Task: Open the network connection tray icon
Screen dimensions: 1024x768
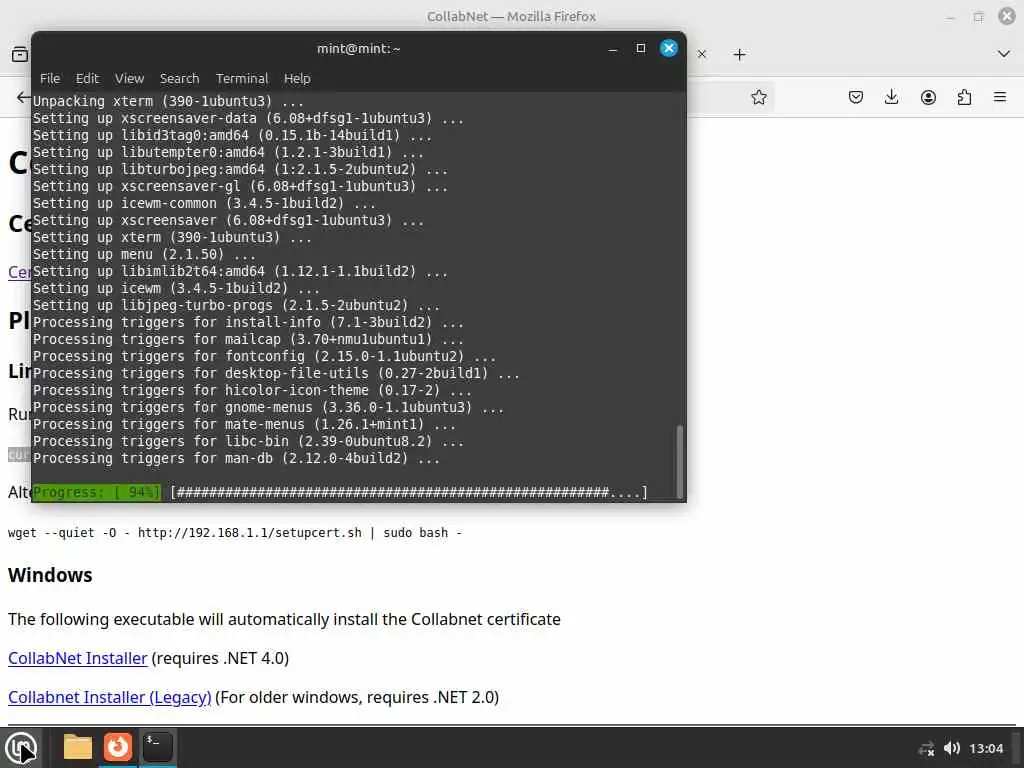Action: click(926, 748)
